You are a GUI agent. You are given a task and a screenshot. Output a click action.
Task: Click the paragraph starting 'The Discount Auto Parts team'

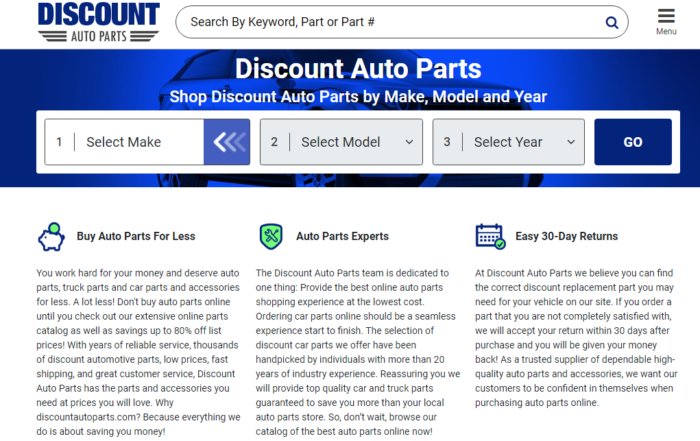358,352
